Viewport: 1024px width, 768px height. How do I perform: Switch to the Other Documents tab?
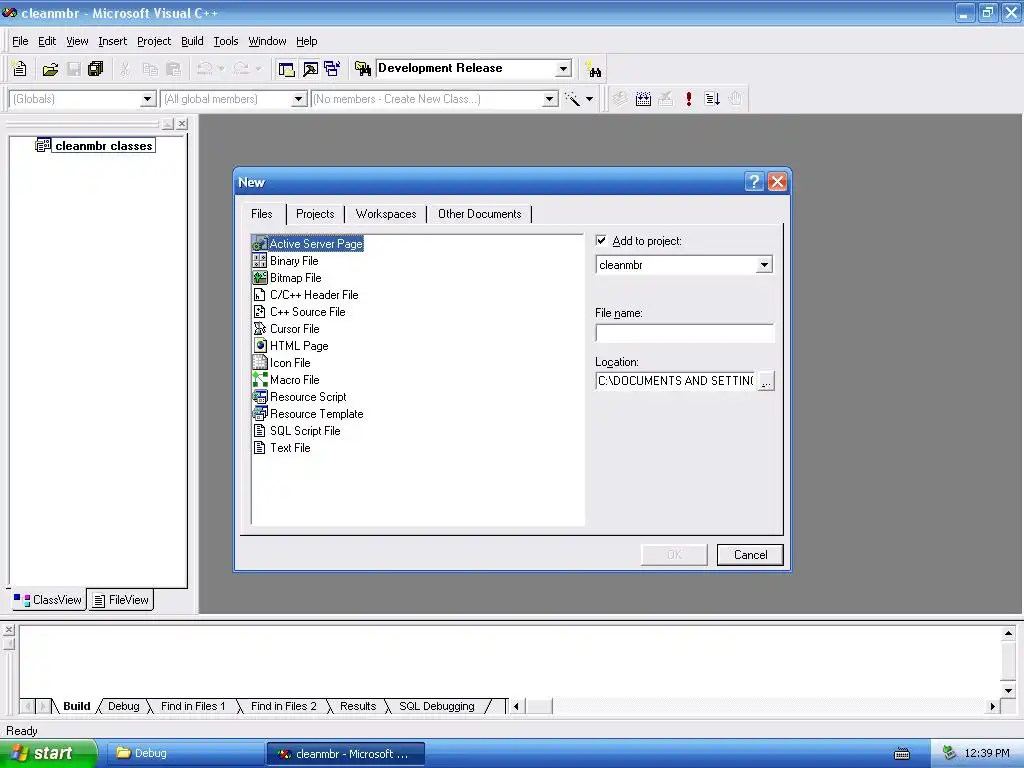tap(479, 214)
